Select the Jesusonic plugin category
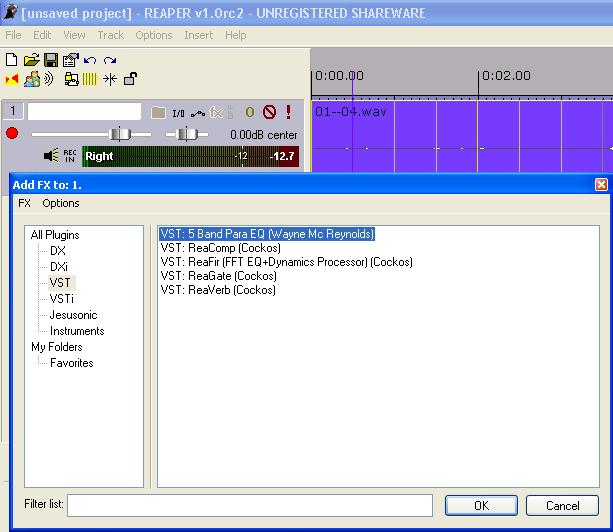The width and height of the screenshot is (613, 532). point(73,315)
